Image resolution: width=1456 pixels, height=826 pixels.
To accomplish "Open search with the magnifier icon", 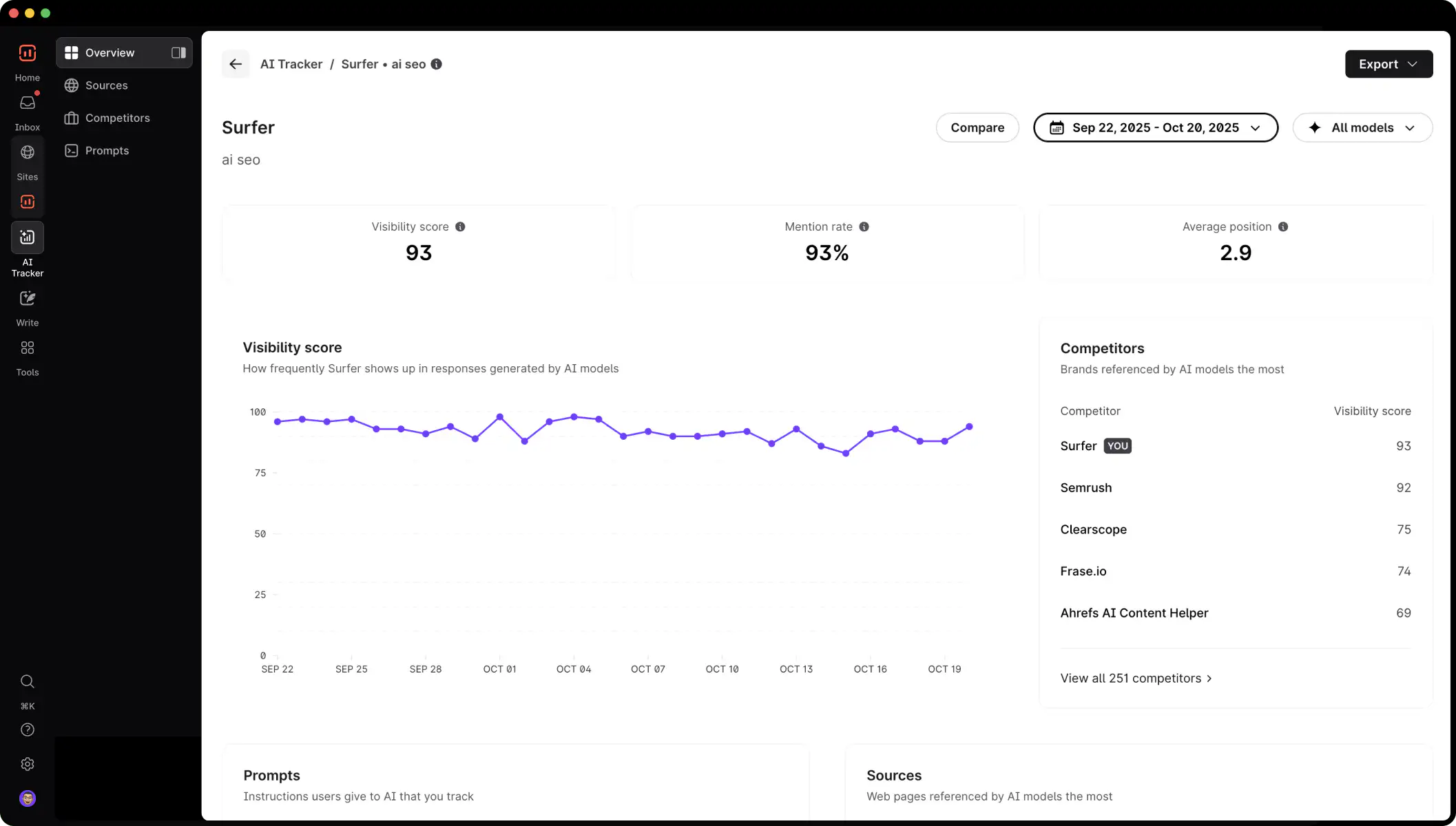I will (28, 681).
